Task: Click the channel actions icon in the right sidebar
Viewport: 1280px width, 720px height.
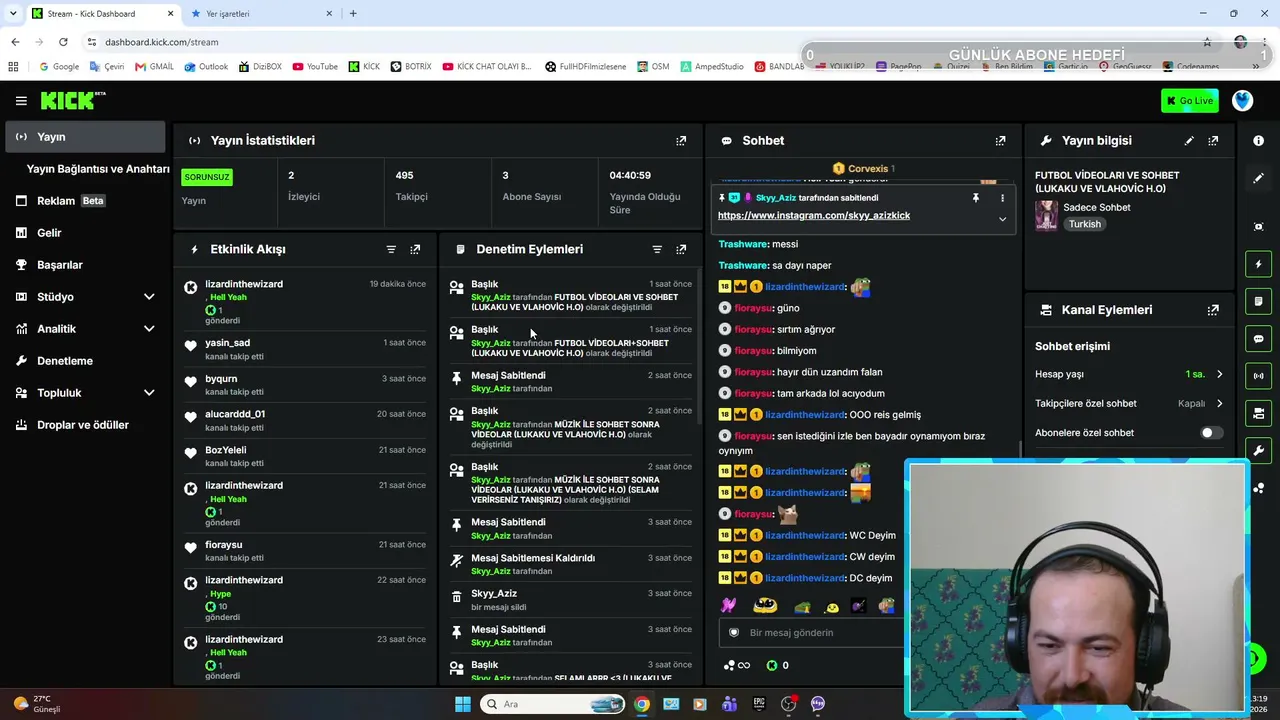Action: click(x=1258, y=413)
